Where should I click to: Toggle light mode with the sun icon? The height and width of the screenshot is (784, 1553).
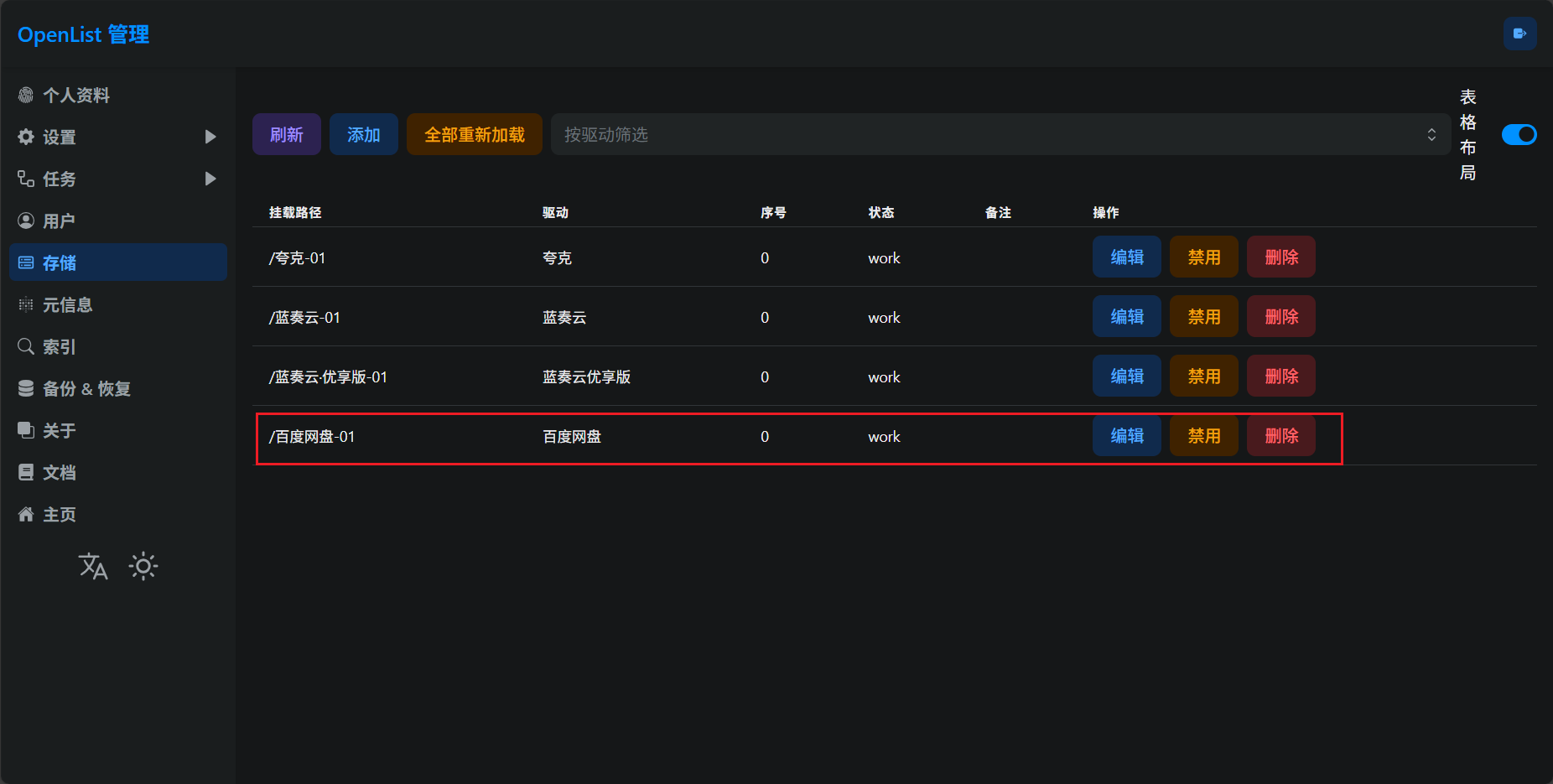click(143, 567)
